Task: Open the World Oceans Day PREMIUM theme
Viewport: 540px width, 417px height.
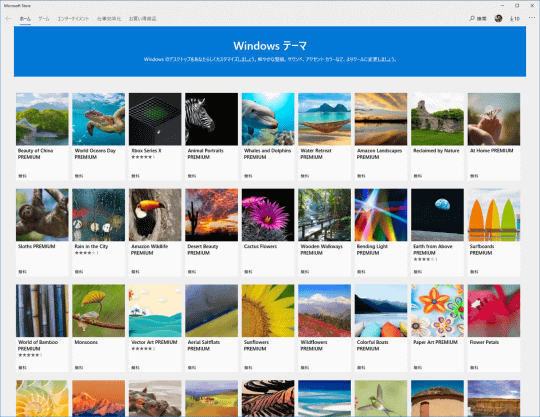Action: pos(98,136)
